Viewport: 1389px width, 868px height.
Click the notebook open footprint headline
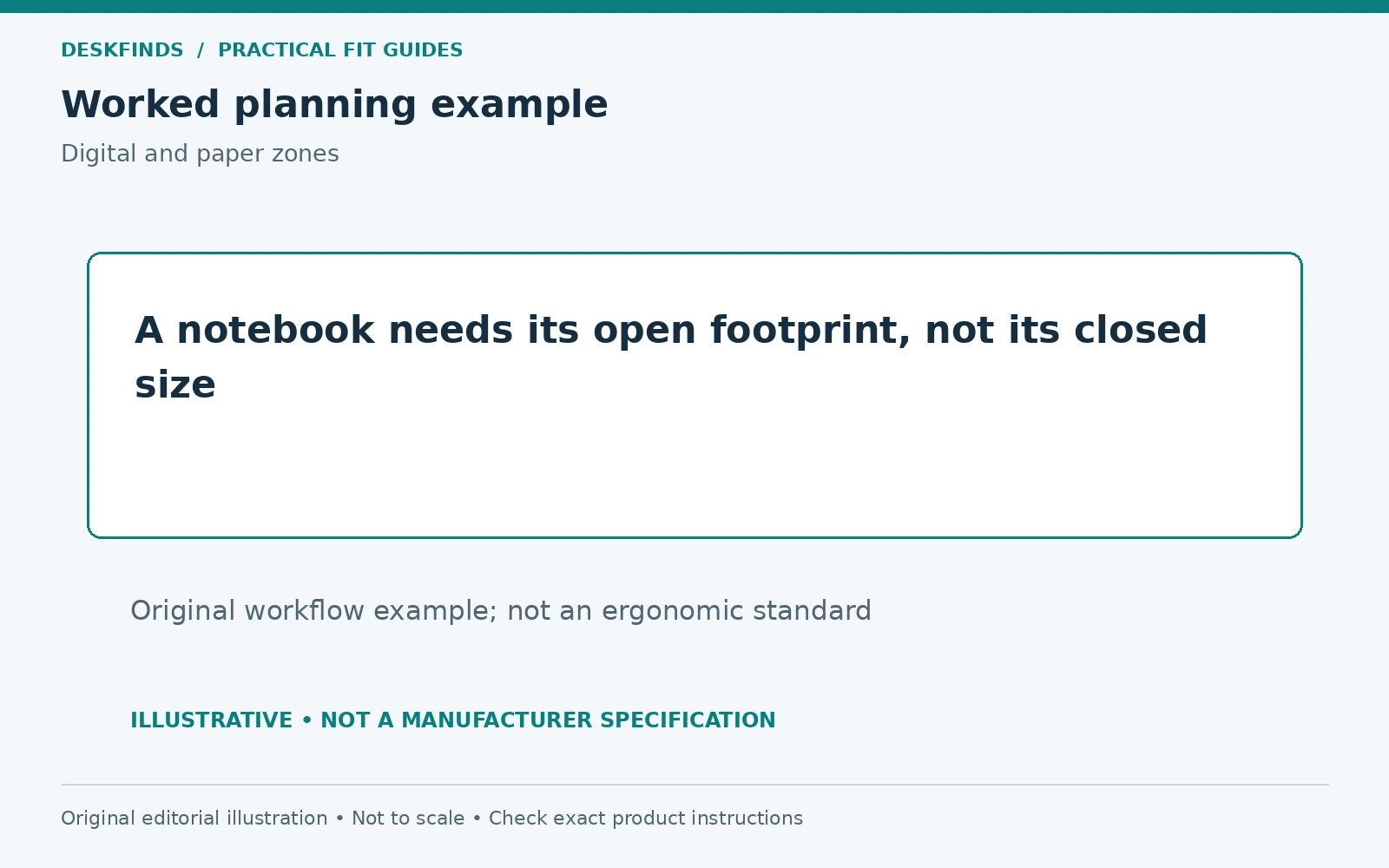(x=671, y=357)
